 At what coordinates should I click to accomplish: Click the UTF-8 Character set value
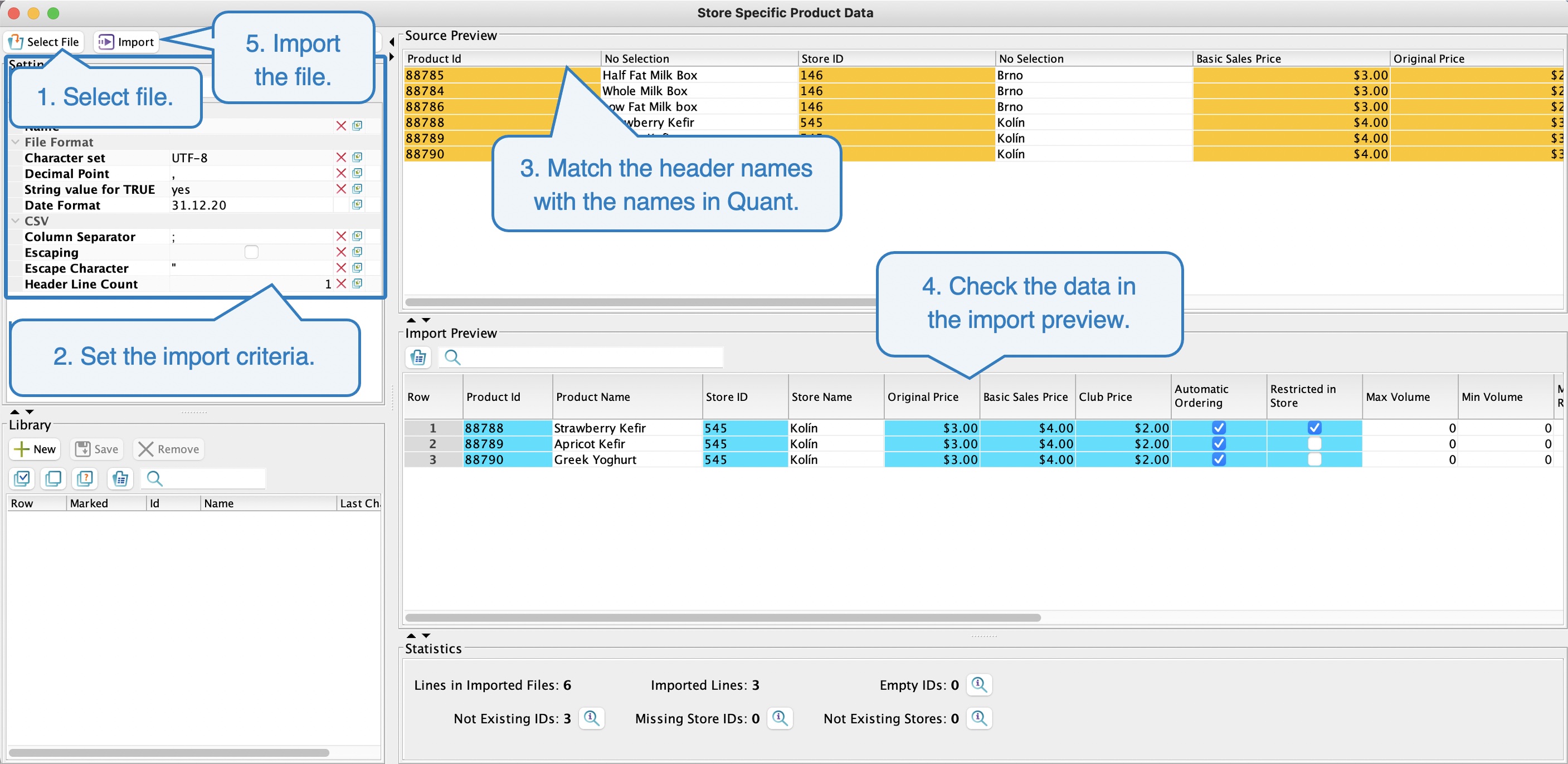pyautogui.click(x=251, y=158)
